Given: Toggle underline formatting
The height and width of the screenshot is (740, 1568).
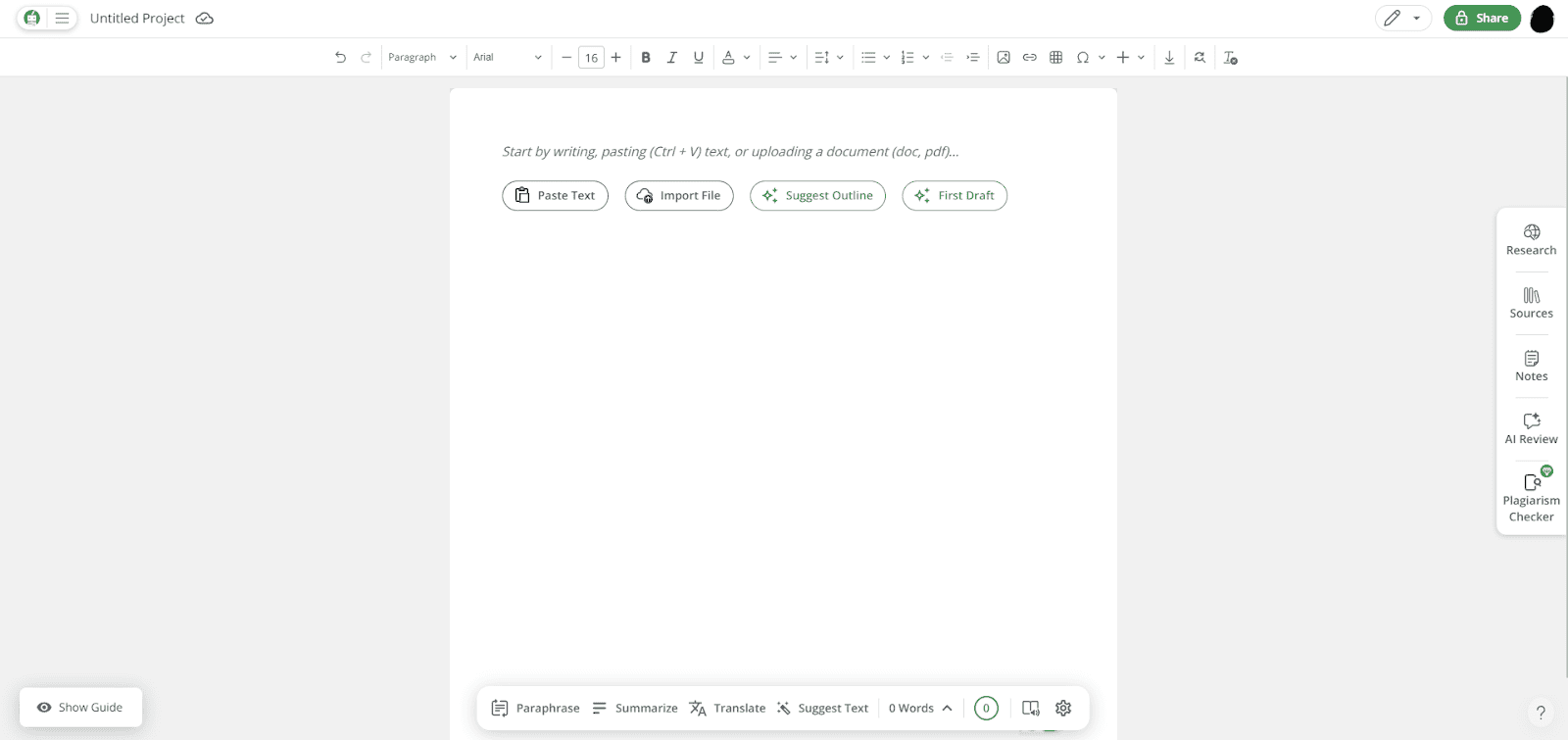Looking at the screenshot, I should pos(699,58).
